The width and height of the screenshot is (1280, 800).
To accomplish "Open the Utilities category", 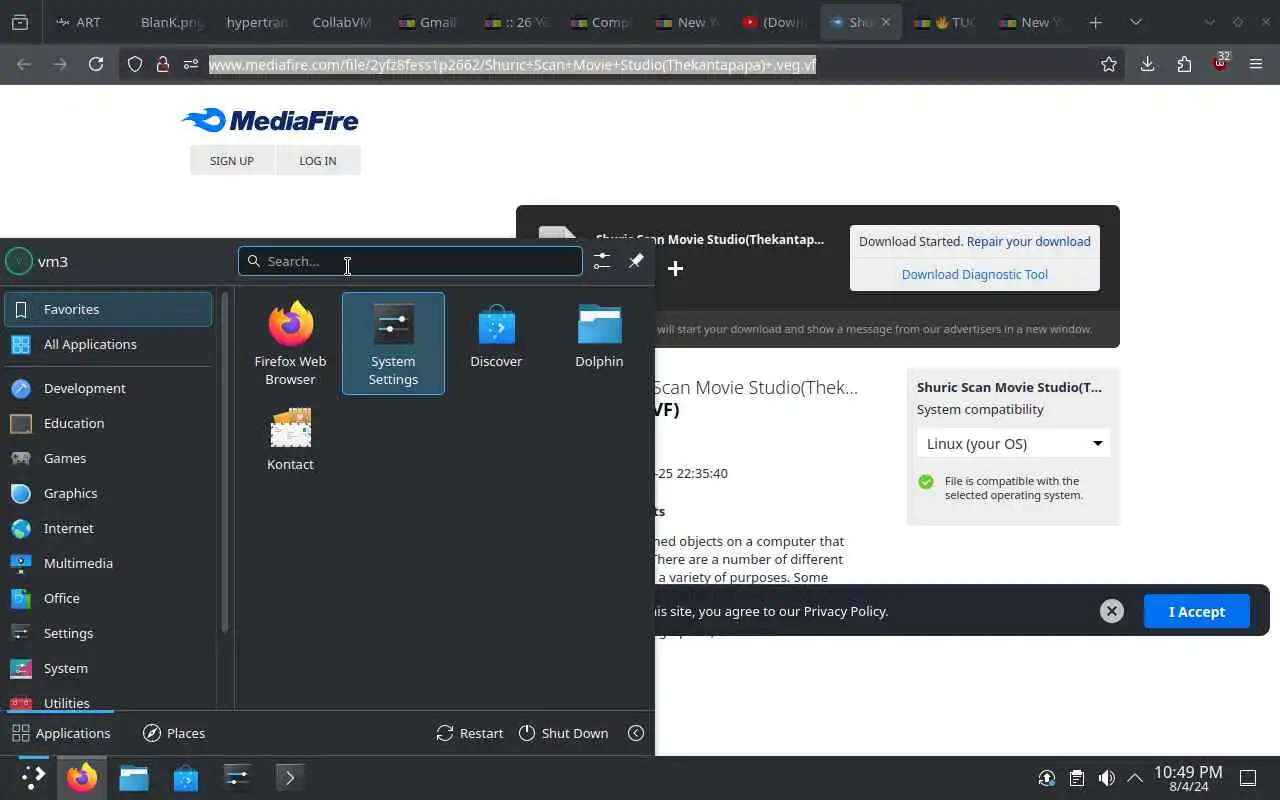I will [108, 700].
